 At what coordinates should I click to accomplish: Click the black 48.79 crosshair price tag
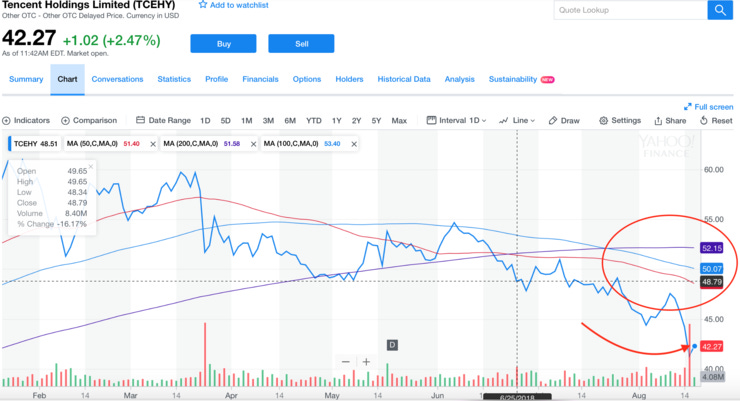712,282
